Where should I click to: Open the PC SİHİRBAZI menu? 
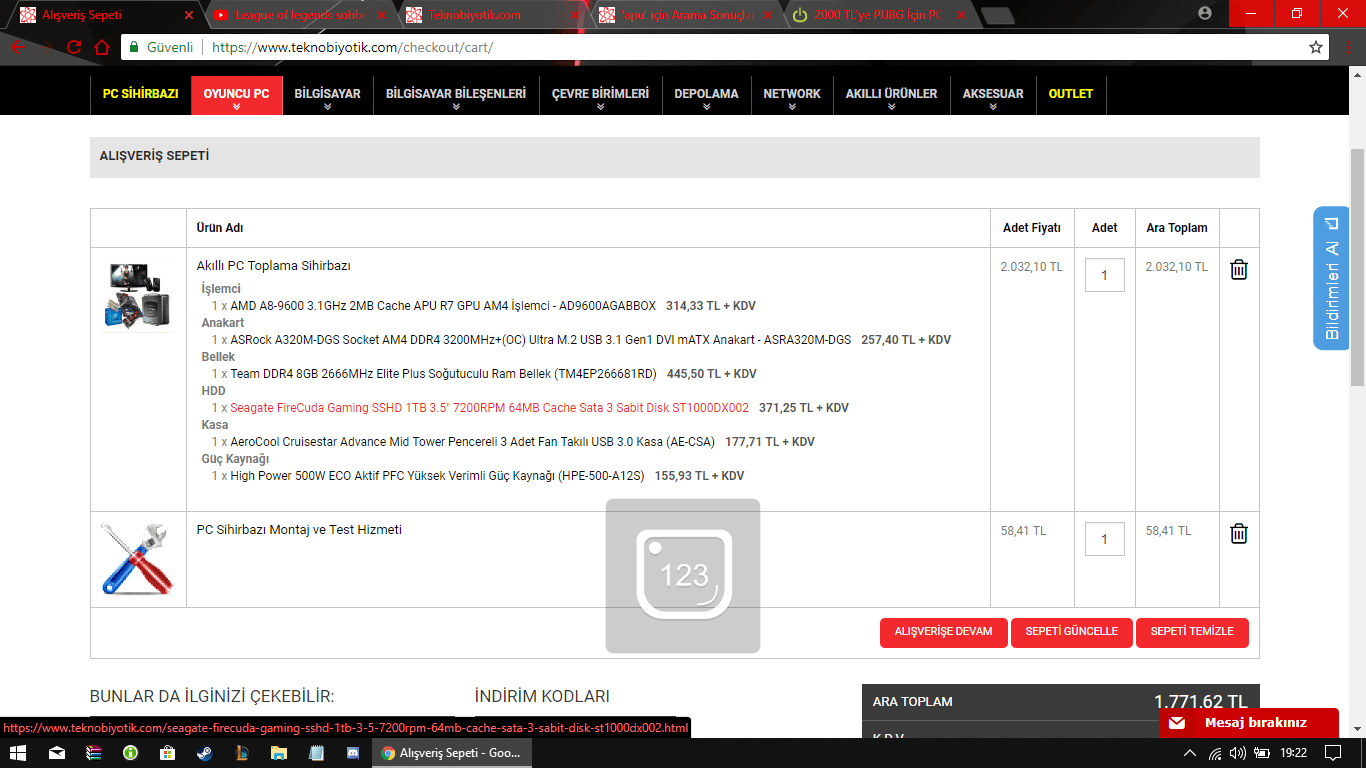pos(140,94)
